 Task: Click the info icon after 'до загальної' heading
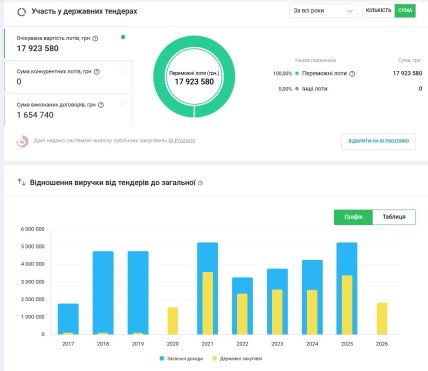coord(200,183)
